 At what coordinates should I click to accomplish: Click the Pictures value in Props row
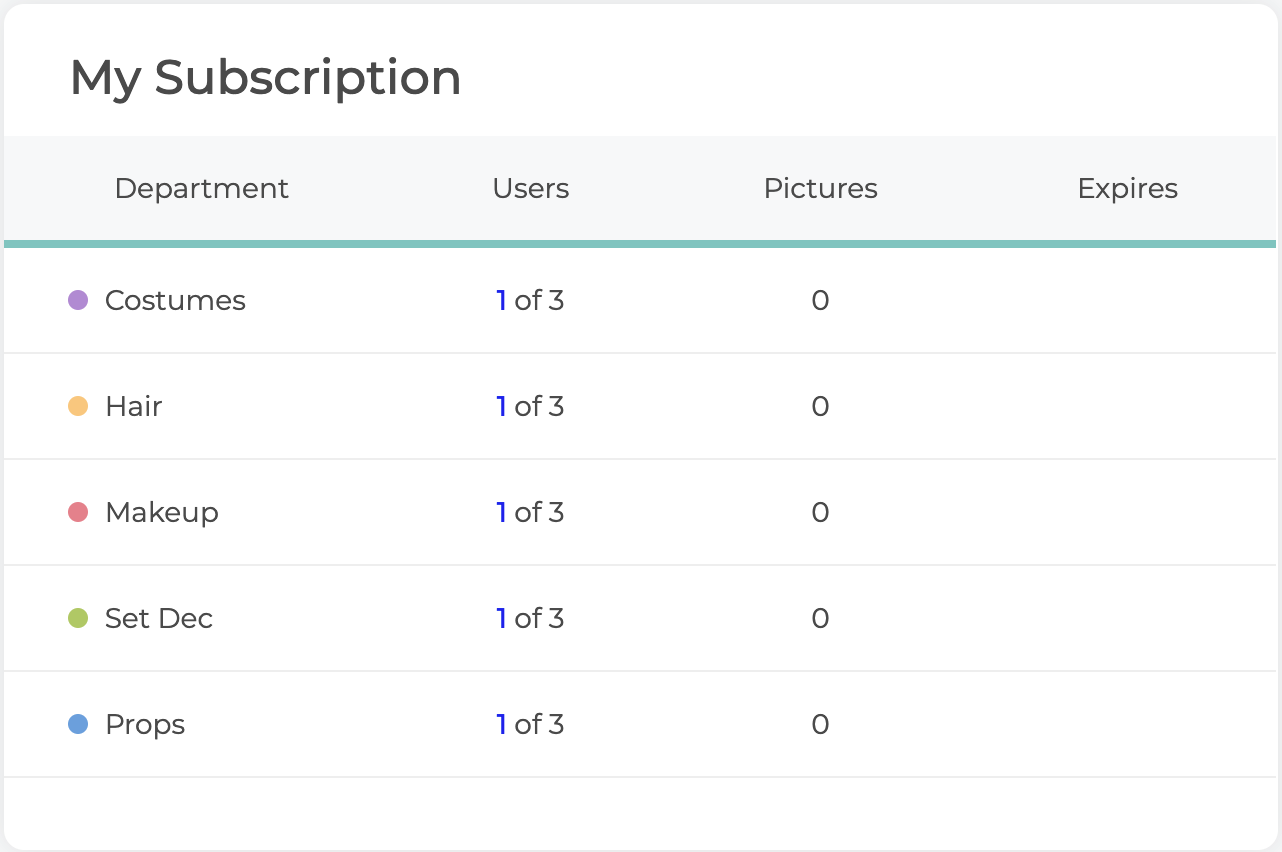[x=820, y=724]
